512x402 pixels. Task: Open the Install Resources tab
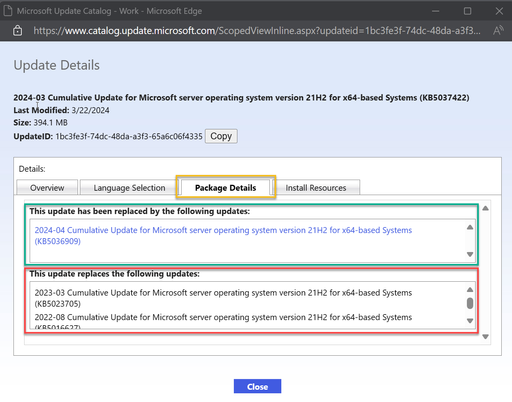click(316, 188)
